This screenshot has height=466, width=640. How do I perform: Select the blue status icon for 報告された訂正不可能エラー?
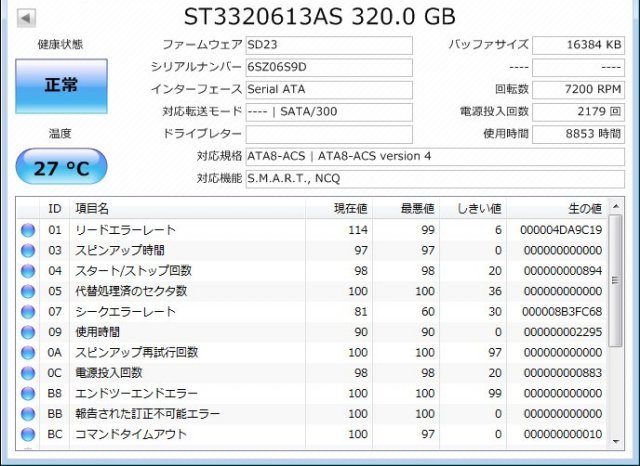(28, 414)
